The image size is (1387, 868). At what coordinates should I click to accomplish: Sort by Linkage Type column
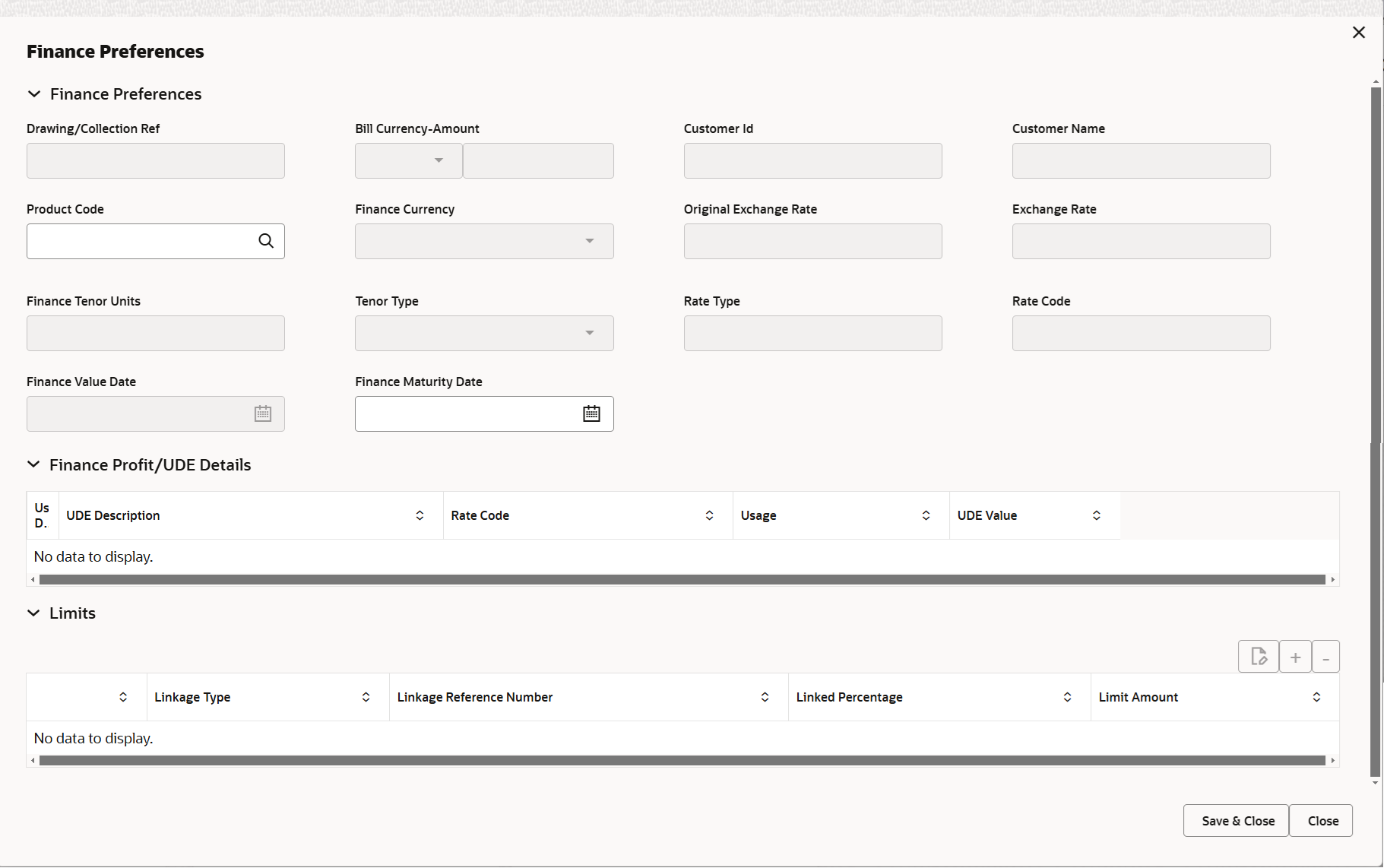point(366,697)
